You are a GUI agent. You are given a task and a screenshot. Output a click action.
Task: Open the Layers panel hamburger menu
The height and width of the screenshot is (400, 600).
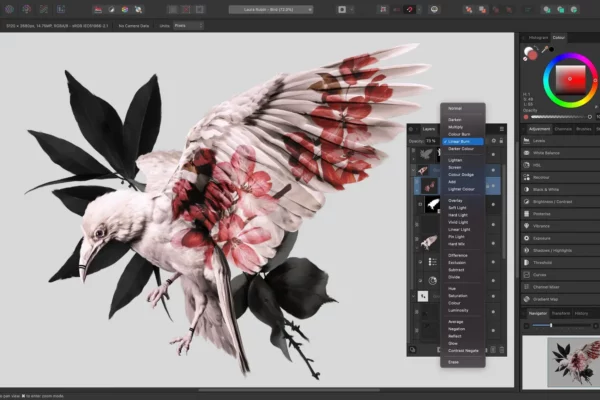[x=502, y=129]
